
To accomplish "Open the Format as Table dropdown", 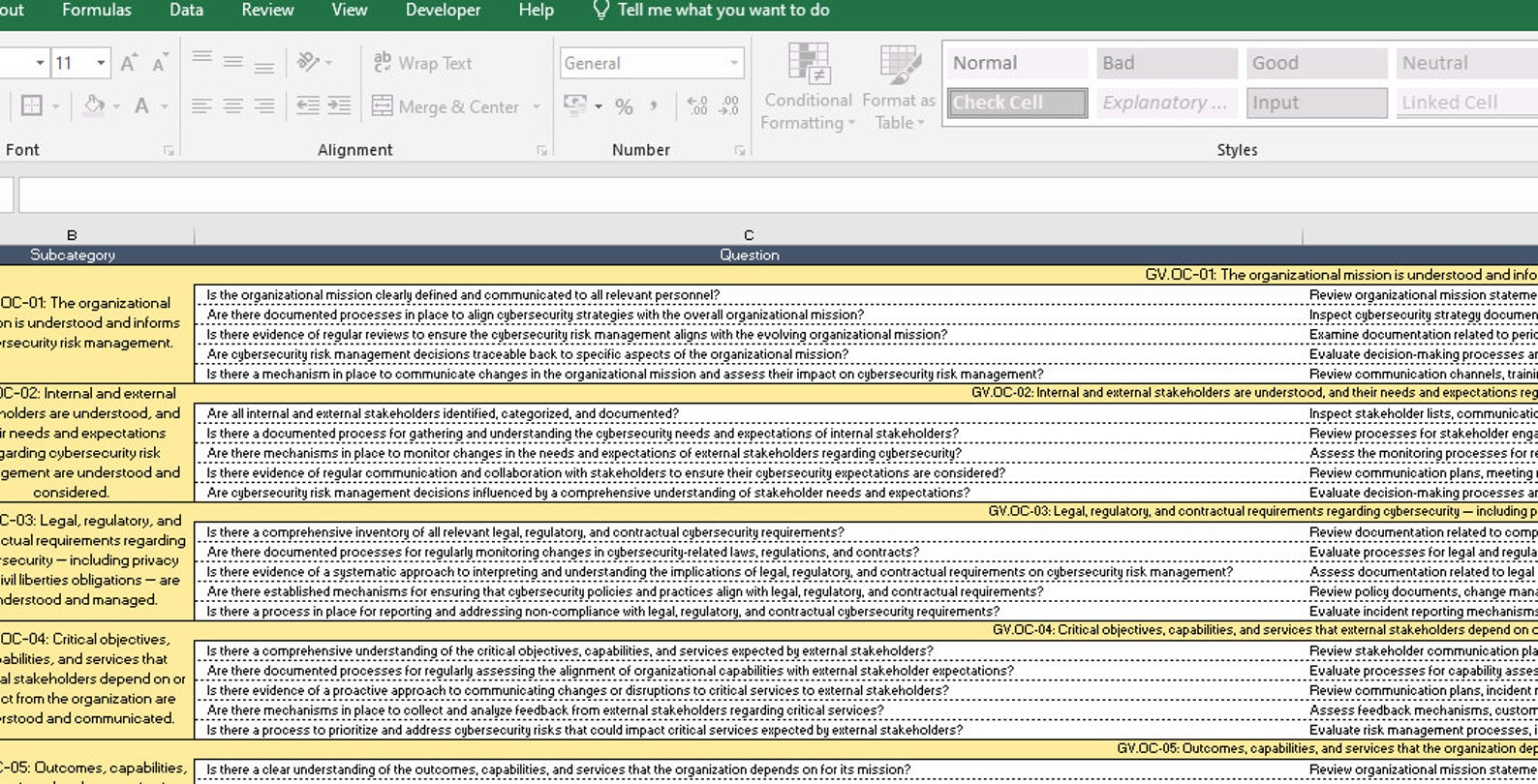I will point(899,87).
